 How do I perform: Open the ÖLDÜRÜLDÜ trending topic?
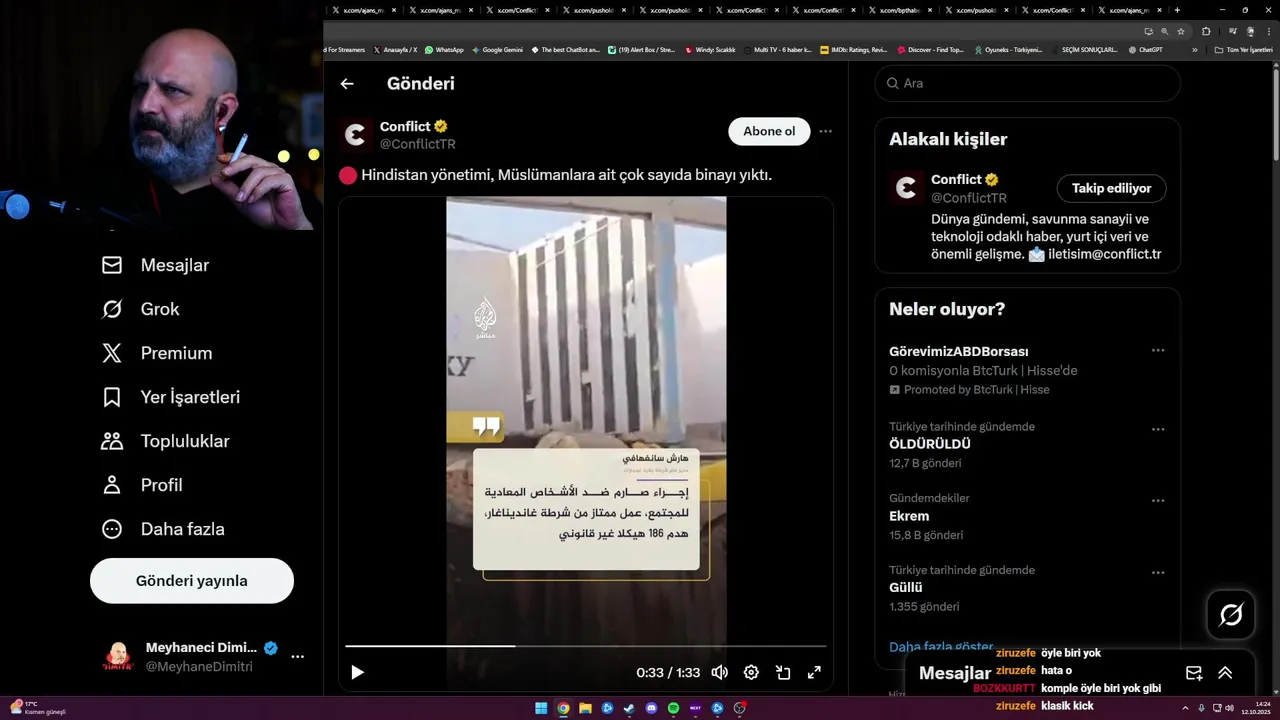tap(930, 444)
